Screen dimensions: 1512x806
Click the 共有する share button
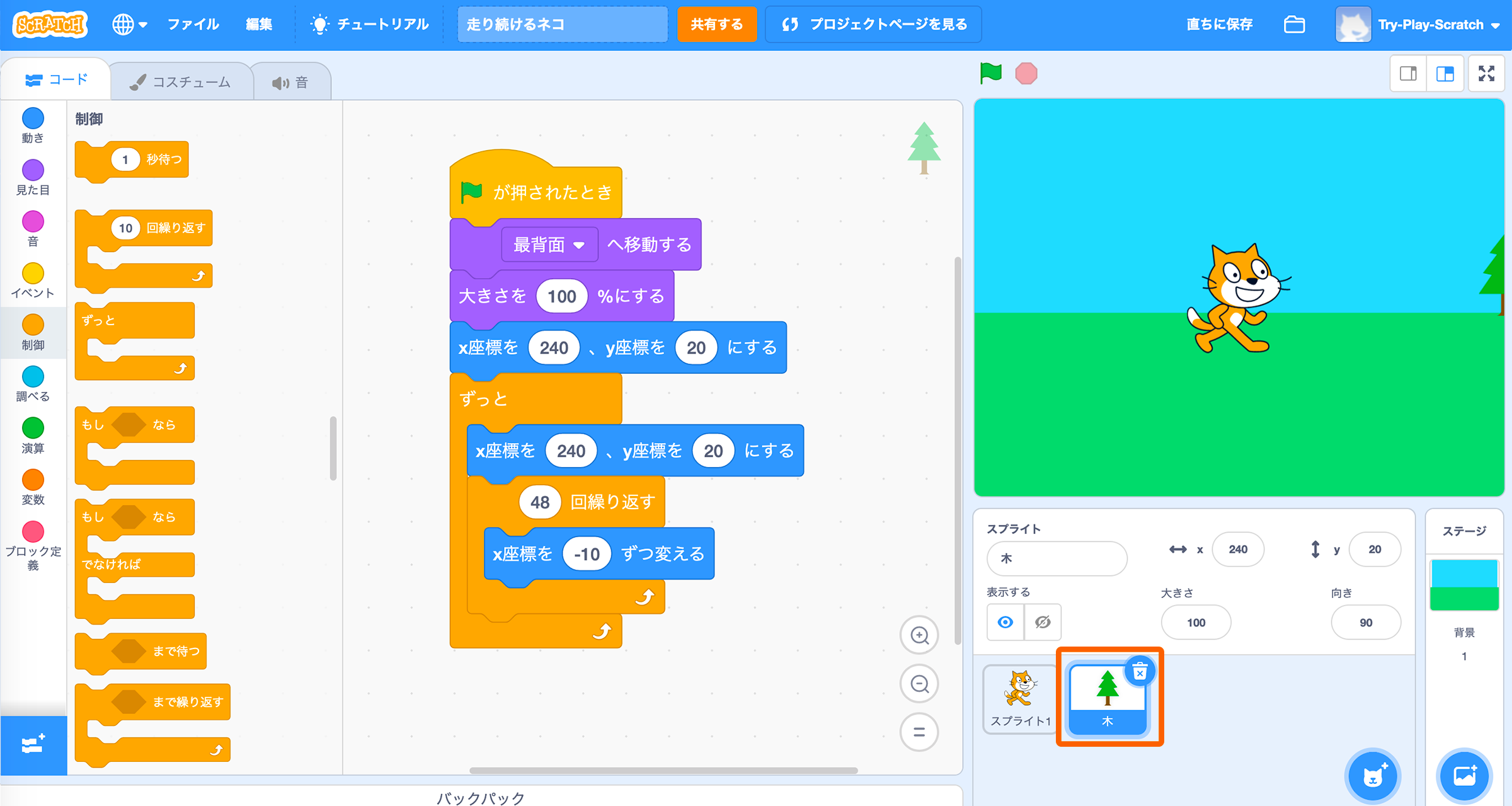716,25
